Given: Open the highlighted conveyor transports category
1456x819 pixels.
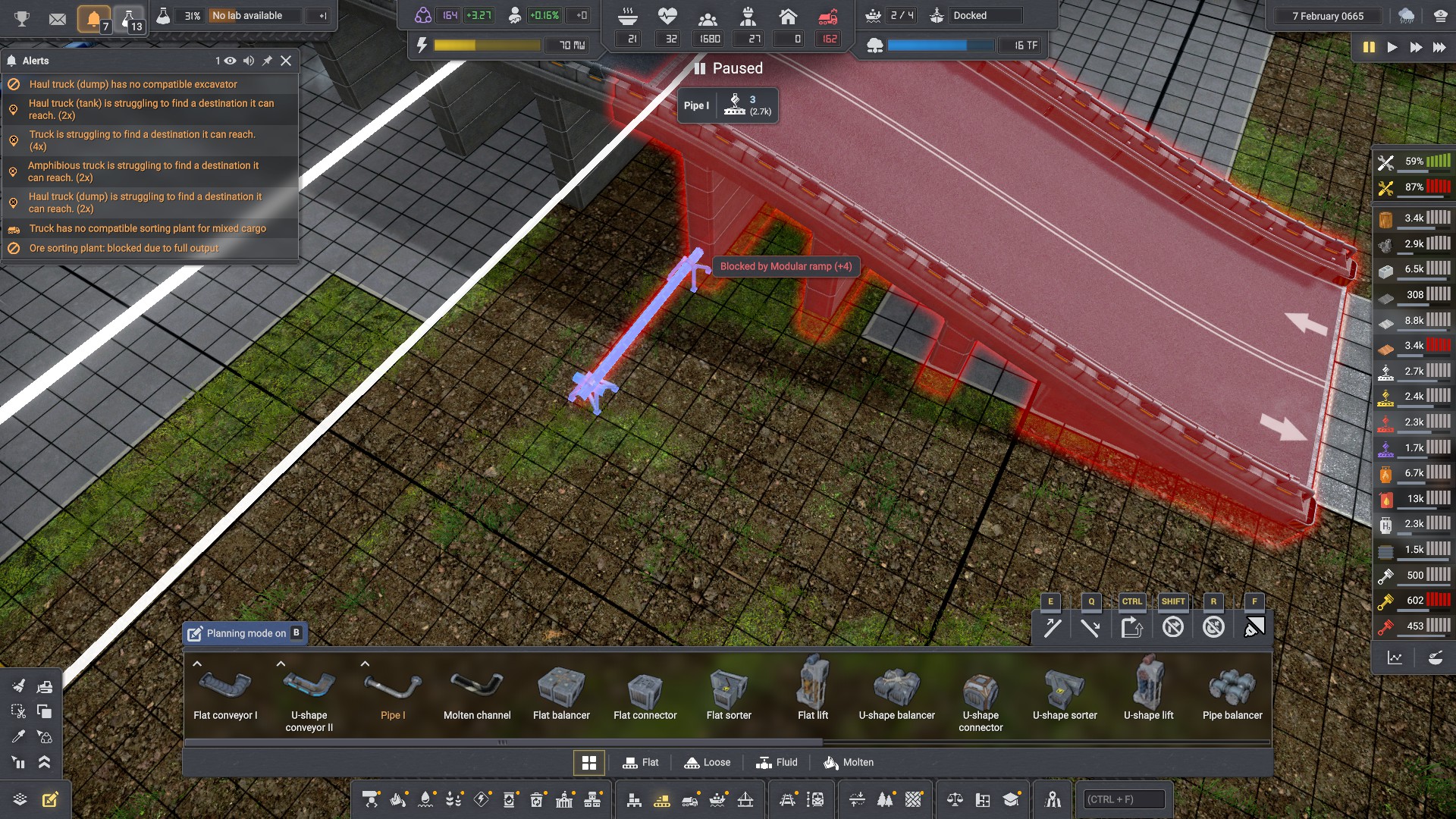Looking at the screenshot, I should pos(662,799).
